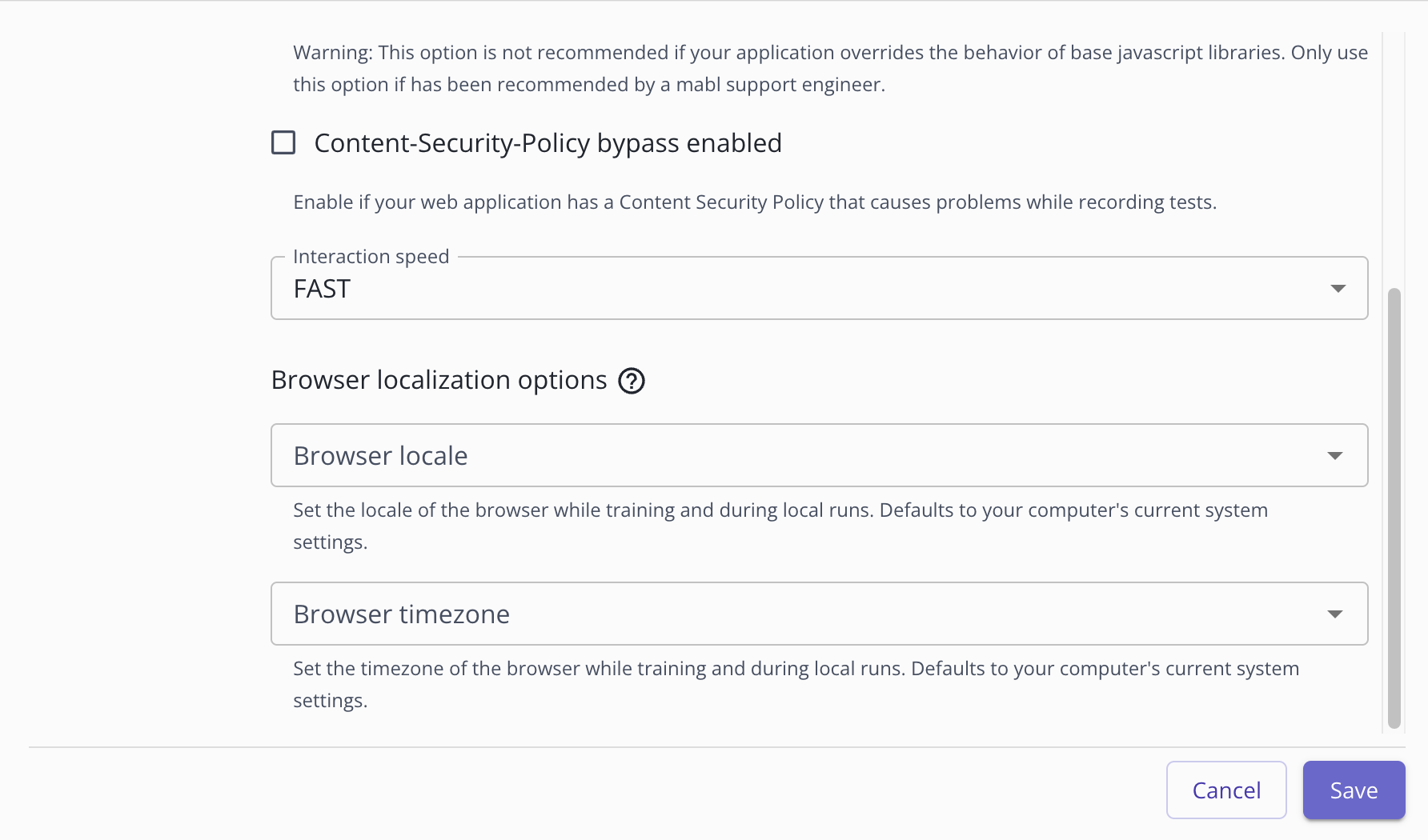Save the settings with the Save button
1428x840 pixels.
(x=1354, y=790)
